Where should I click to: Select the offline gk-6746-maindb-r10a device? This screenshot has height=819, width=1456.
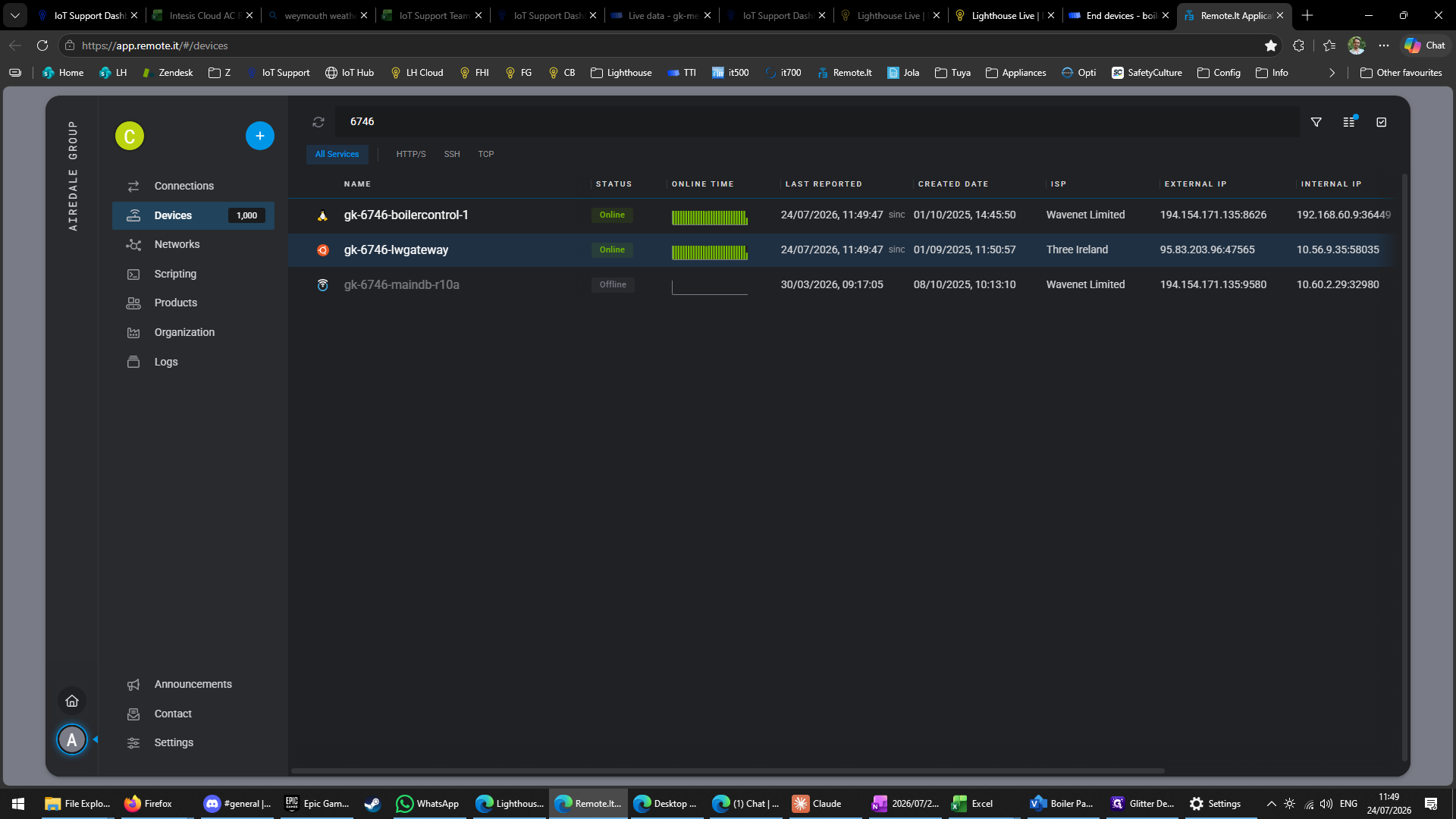tap(401, 285)
